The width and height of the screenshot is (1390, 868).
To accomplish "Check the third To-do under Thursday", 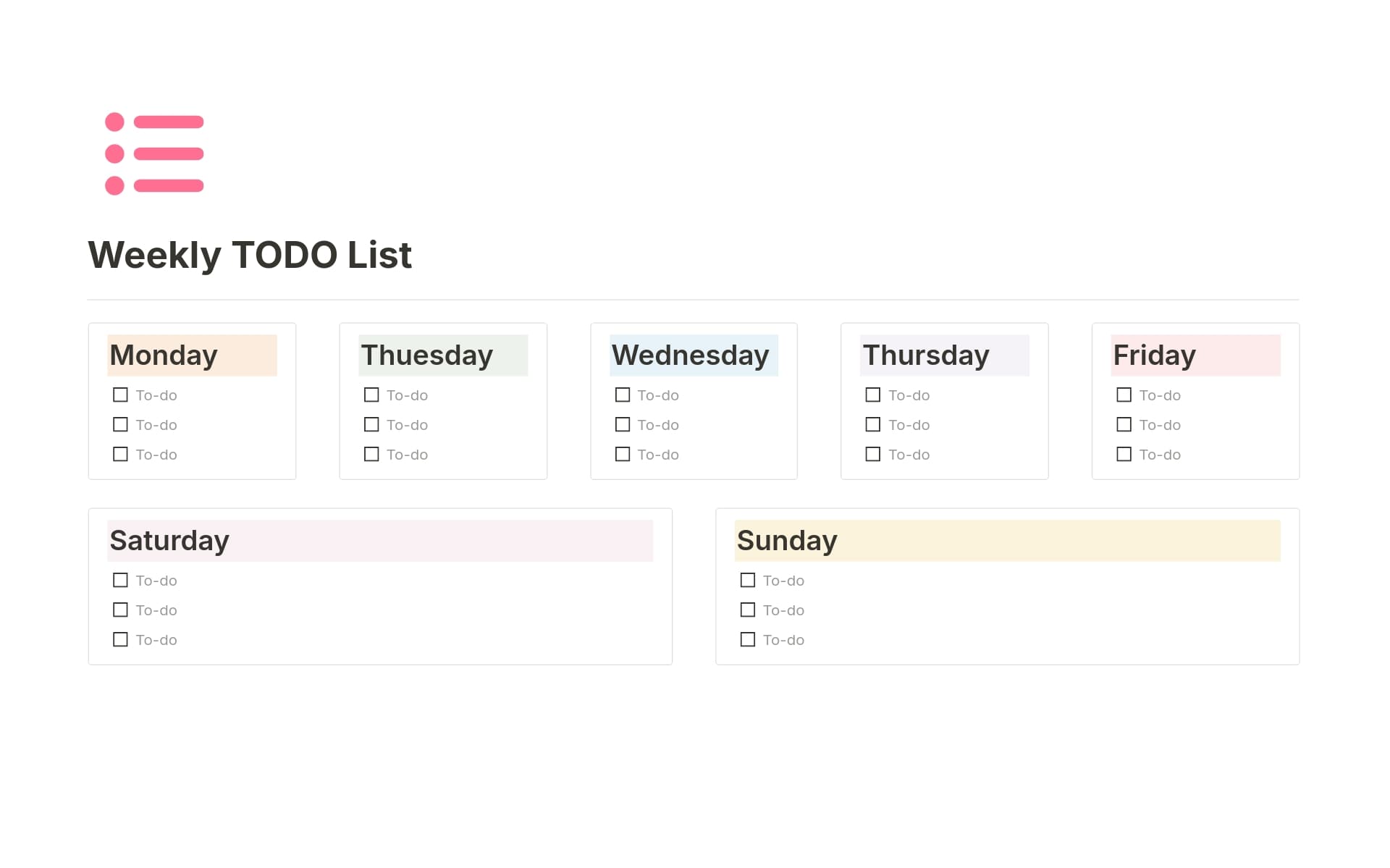I will [x=873, y=454].
